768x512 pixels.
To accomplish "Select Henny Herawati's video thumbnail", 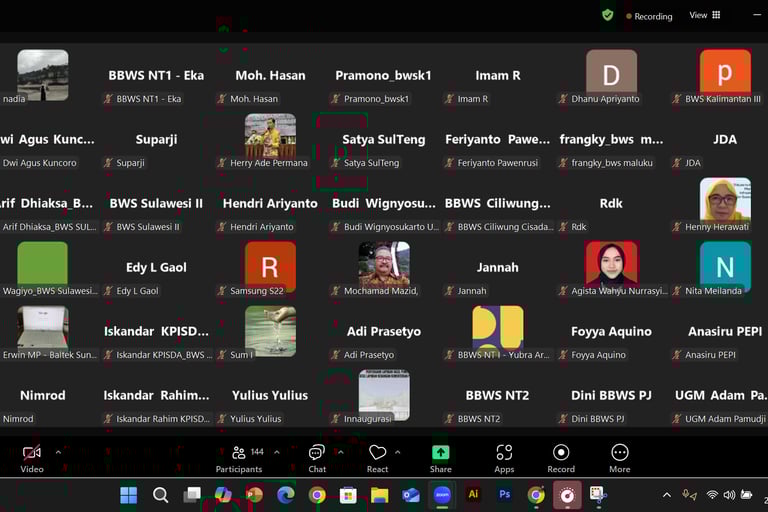I will point(725,201).
